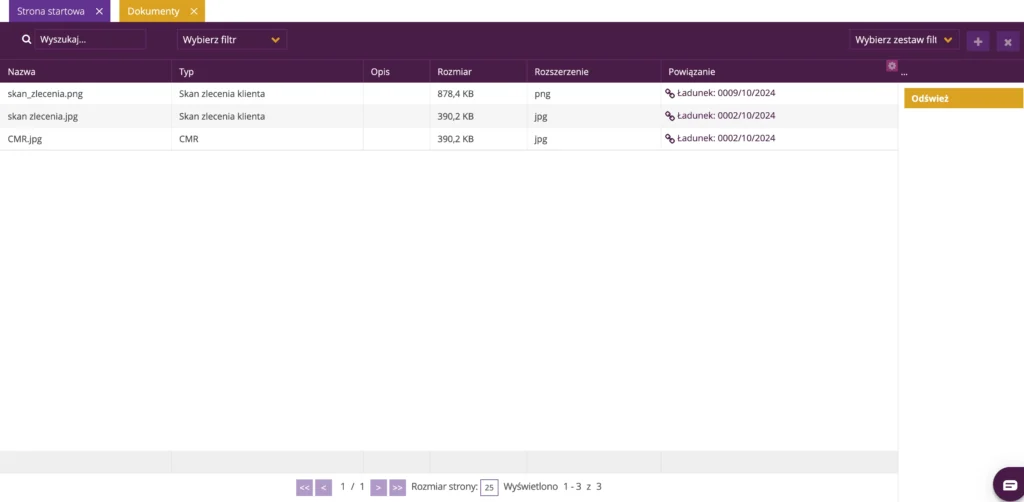This screenshot has height=502, width=1024.
Task: Close the Strona startowa tab
Action: pos(99,11)
